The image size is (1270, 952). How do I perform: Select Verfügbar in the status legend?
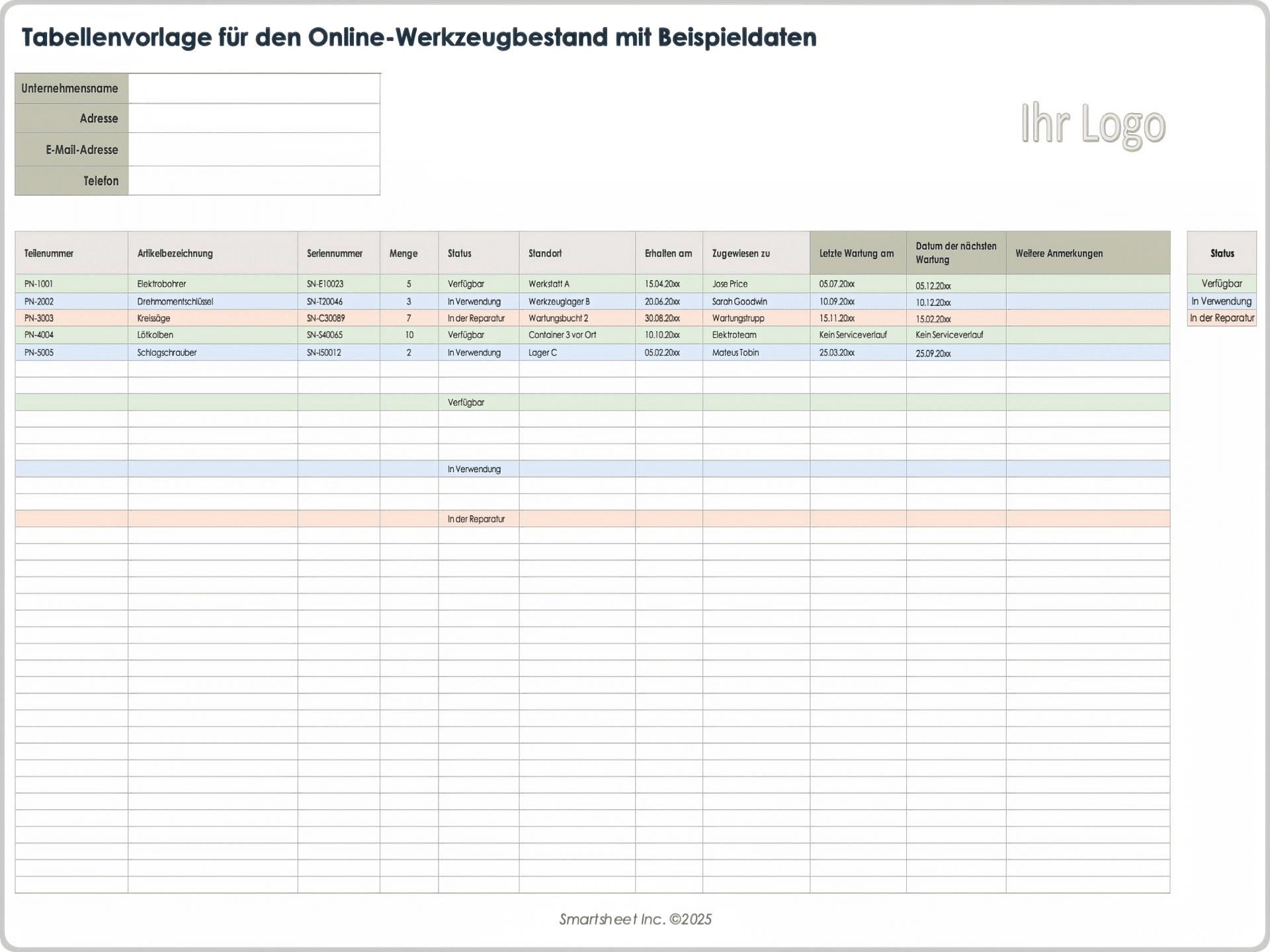(x=1221, y=284)
